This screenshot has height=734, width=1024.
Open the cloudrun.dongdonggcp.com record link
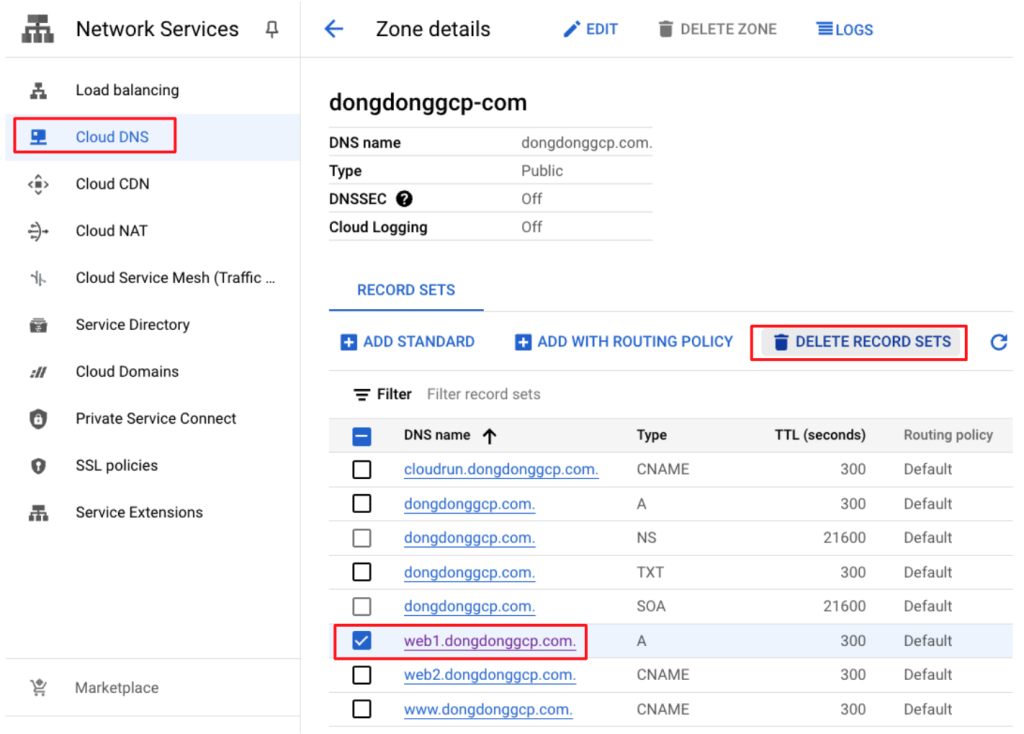pos(501,470)
